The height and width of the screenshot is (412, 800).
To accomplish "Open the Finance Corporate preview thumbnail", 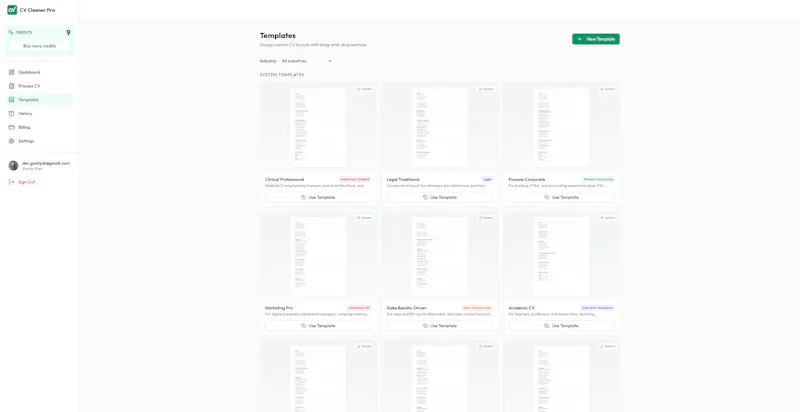I will (x=561, y=127).
